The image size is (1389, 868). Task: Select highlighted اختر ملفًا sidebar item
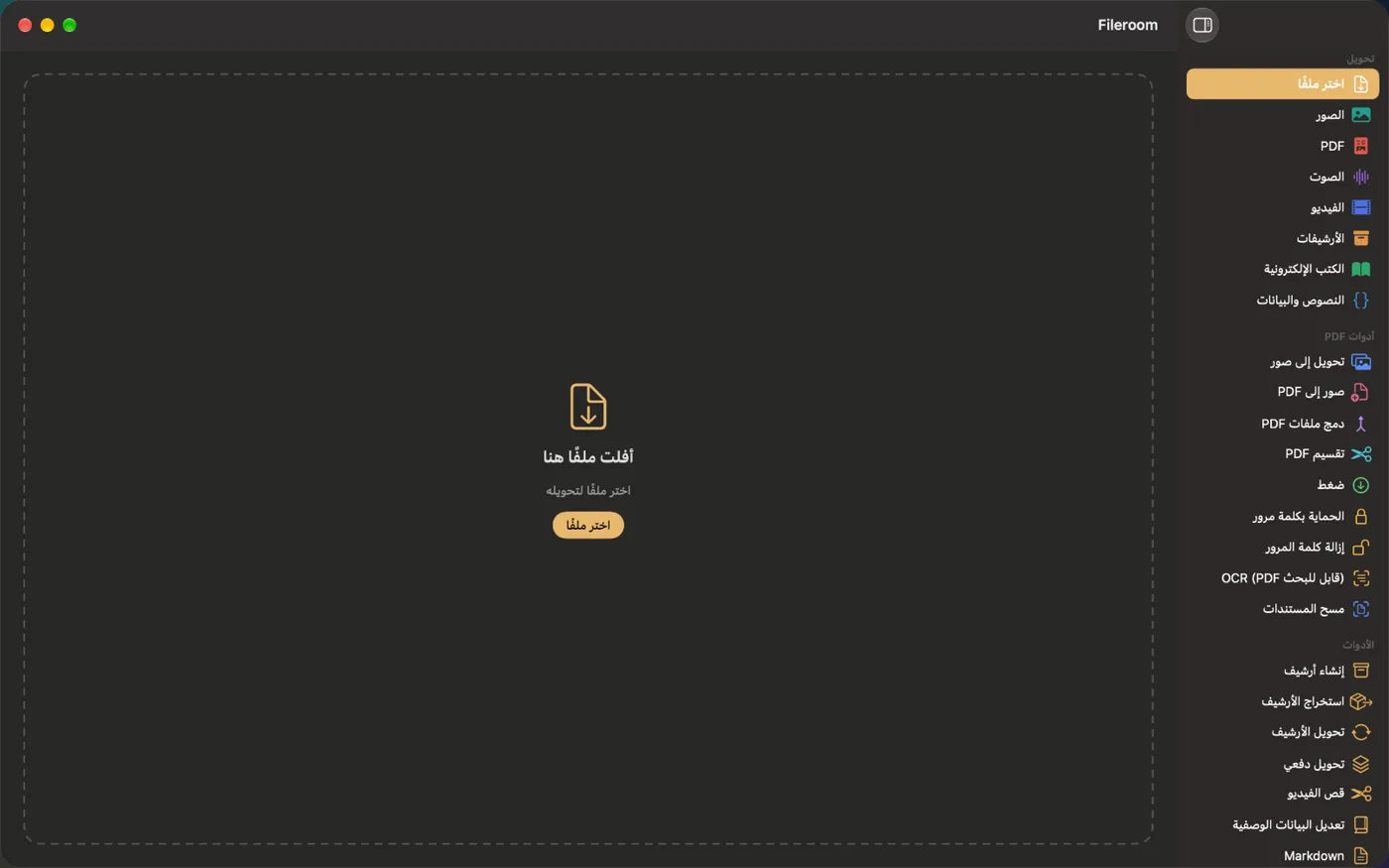tap(1283, 83)
